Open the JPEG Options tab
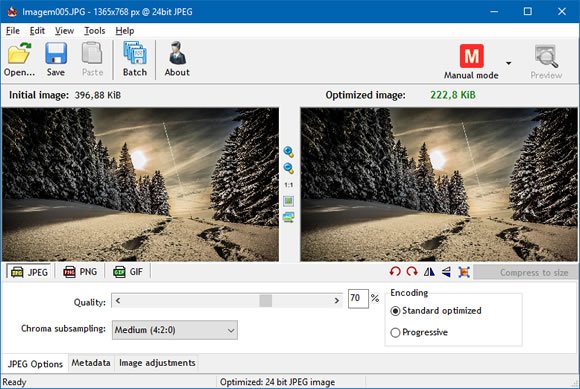Screen dimensions: 580x389 35,364
